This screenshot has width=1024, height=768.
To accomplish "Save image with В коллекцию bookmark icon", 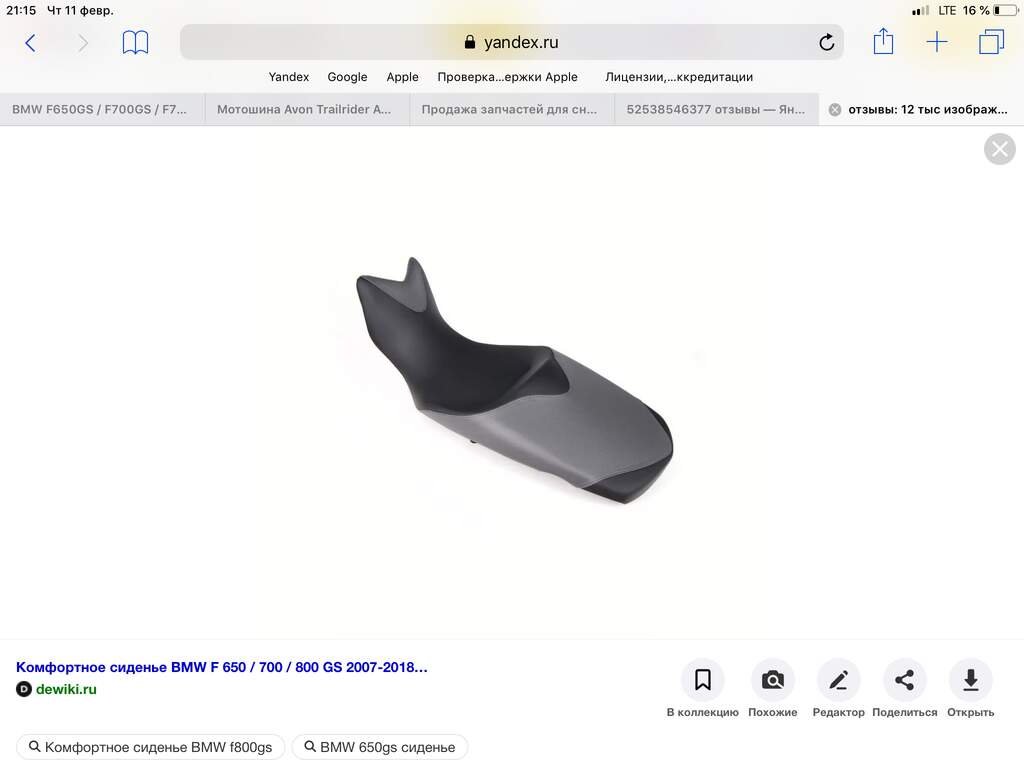I will tap(703, 680).
